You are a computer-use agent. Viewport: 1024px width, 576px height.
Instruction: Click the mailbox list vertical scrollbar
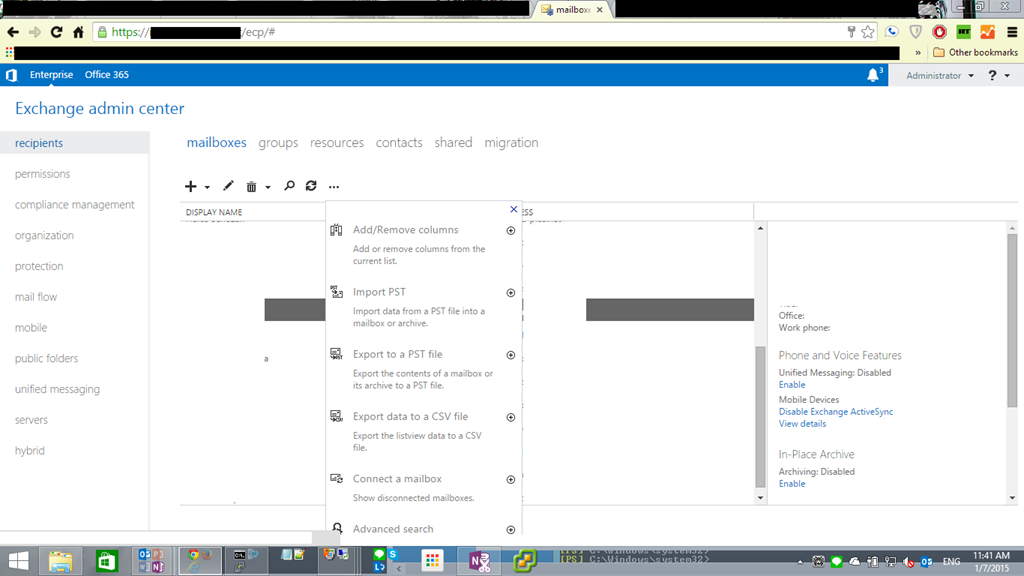[x=760, y=360]
